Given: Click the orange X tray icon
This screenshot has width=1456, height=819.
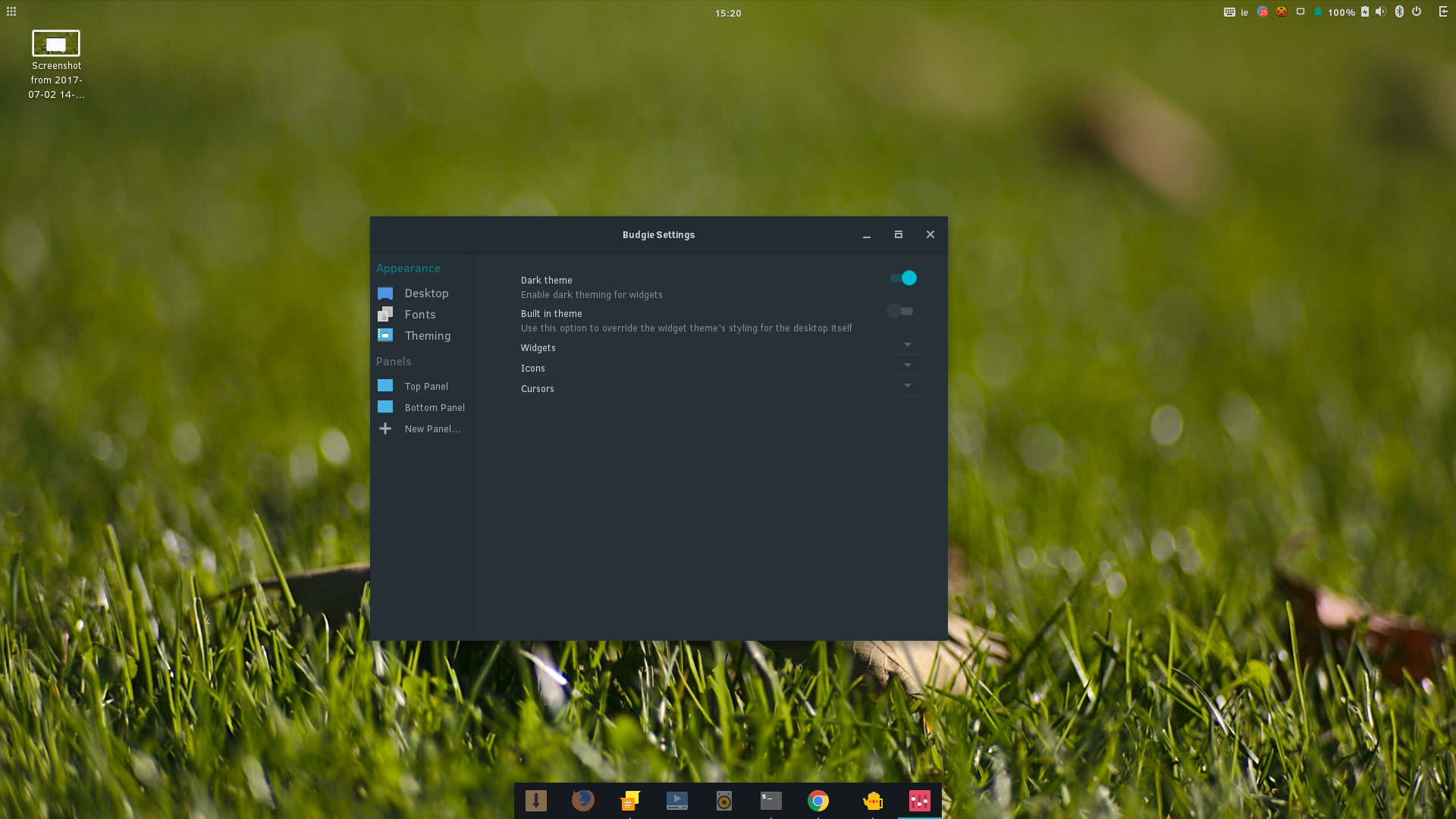Looking at the screenshot, I should pos(1282,11).
